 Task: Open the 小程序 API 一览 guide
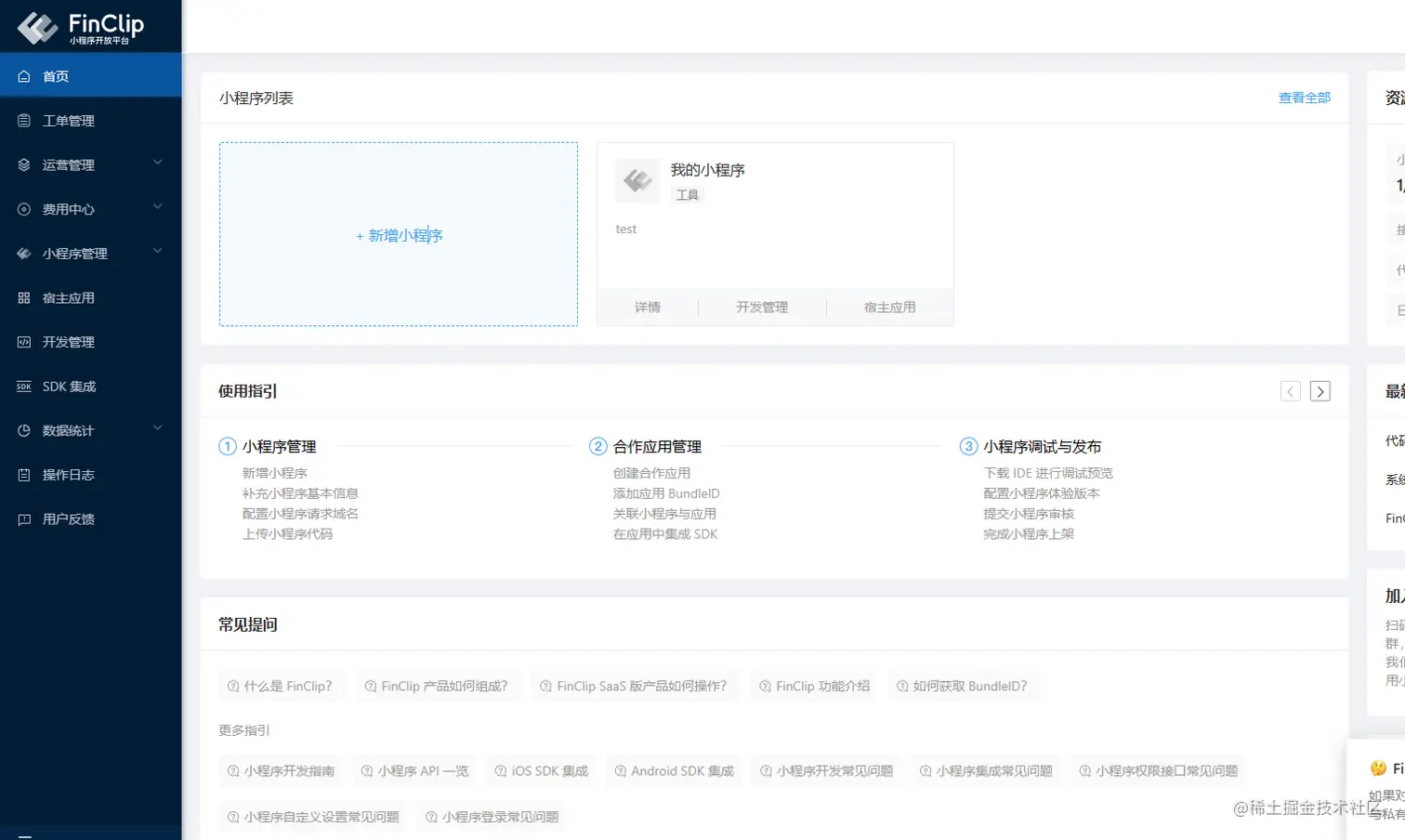click(414, 771)
